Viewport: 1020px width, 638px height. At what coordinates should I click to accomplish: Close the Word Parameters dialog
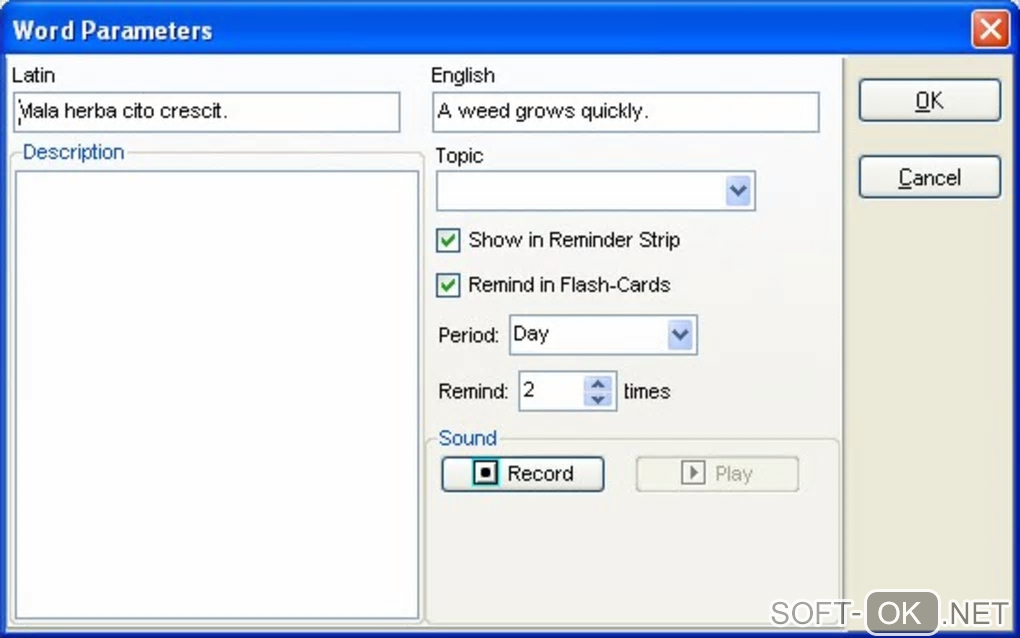pos(990,30)
